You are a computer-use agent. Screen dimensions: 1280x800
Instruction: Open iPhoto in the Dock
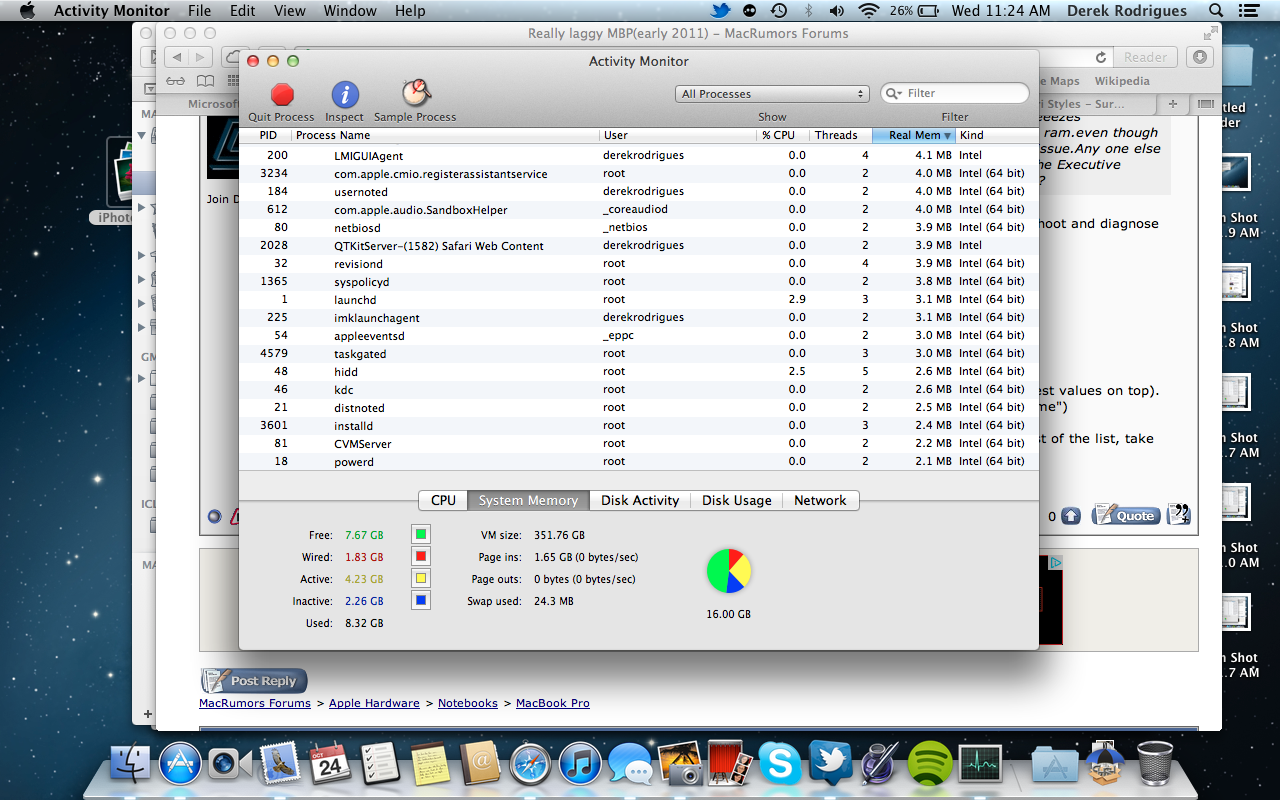680,766
